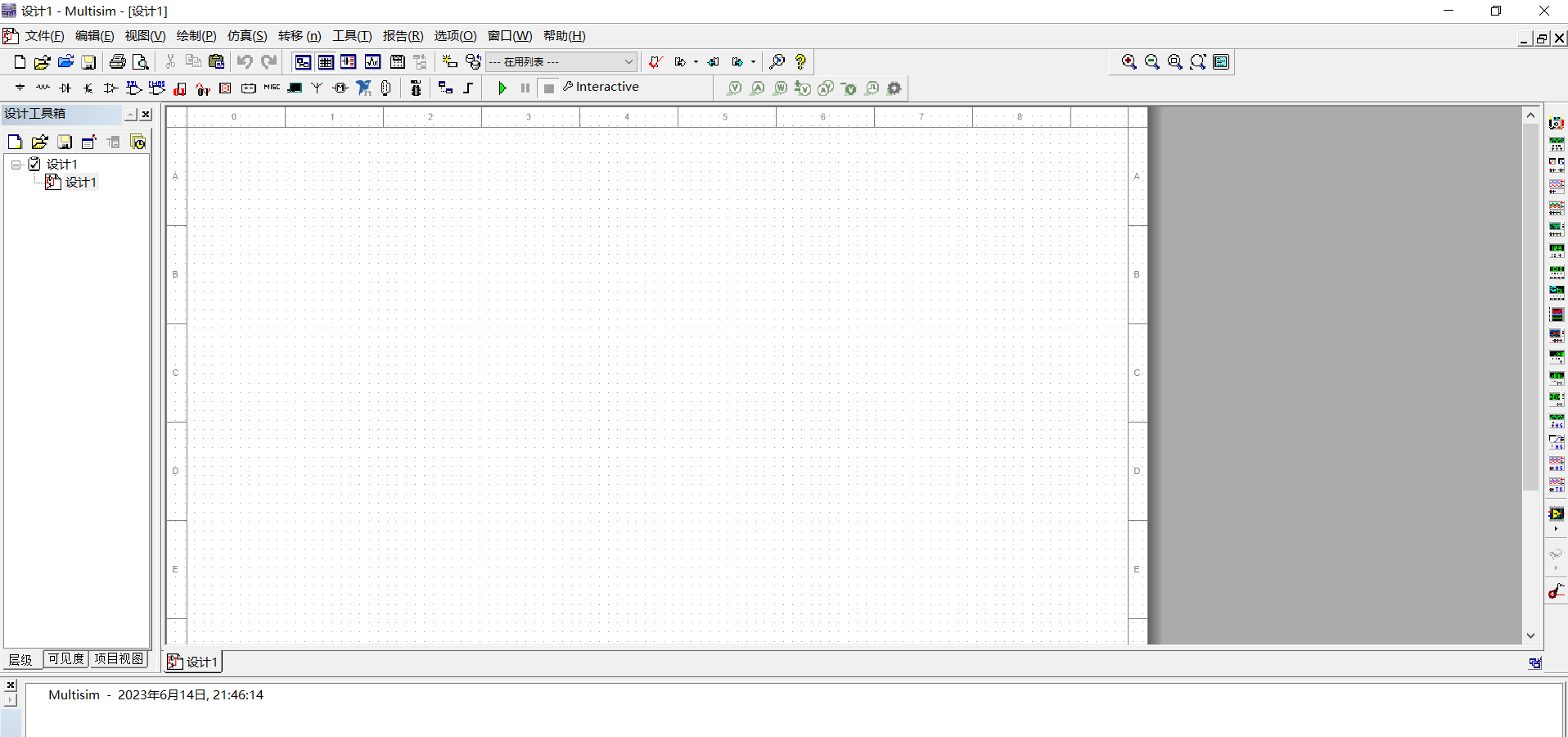Launch the Component wizard
This screenshot has width=1568, height=737.
click(x=449, y=61)
